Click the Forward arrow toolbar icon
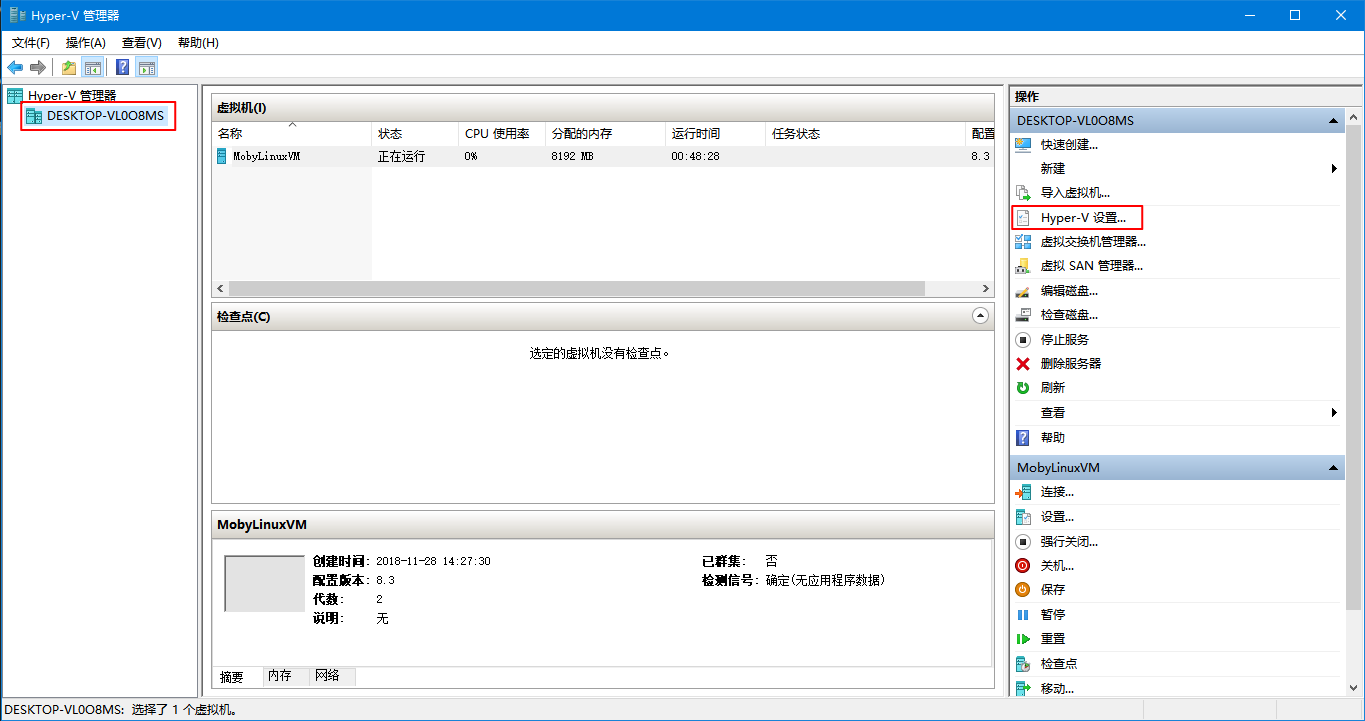Screen dimensions: 1365x721 [38, 67]
